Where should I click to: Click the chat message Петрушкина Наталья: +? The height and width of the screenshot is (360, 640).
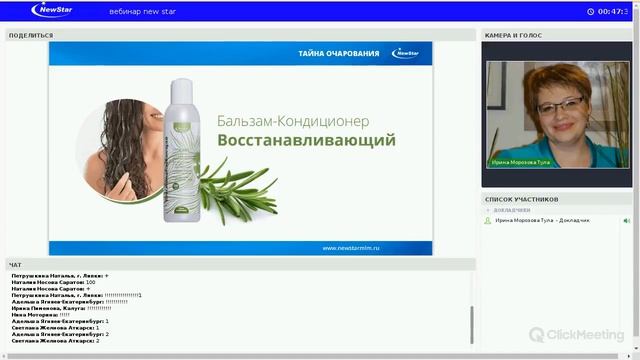coord(60,276)
